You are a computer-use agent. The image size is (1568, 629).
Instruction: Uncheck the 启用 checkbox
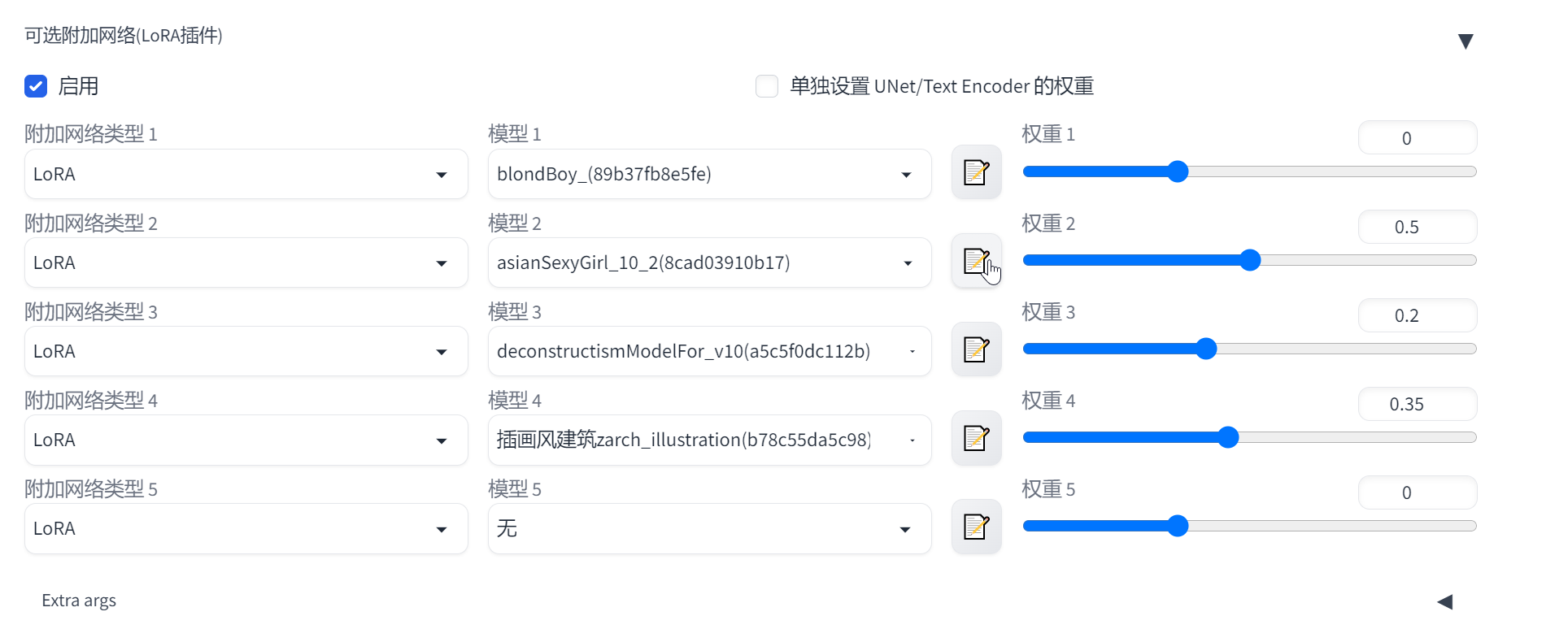point(36,86)
